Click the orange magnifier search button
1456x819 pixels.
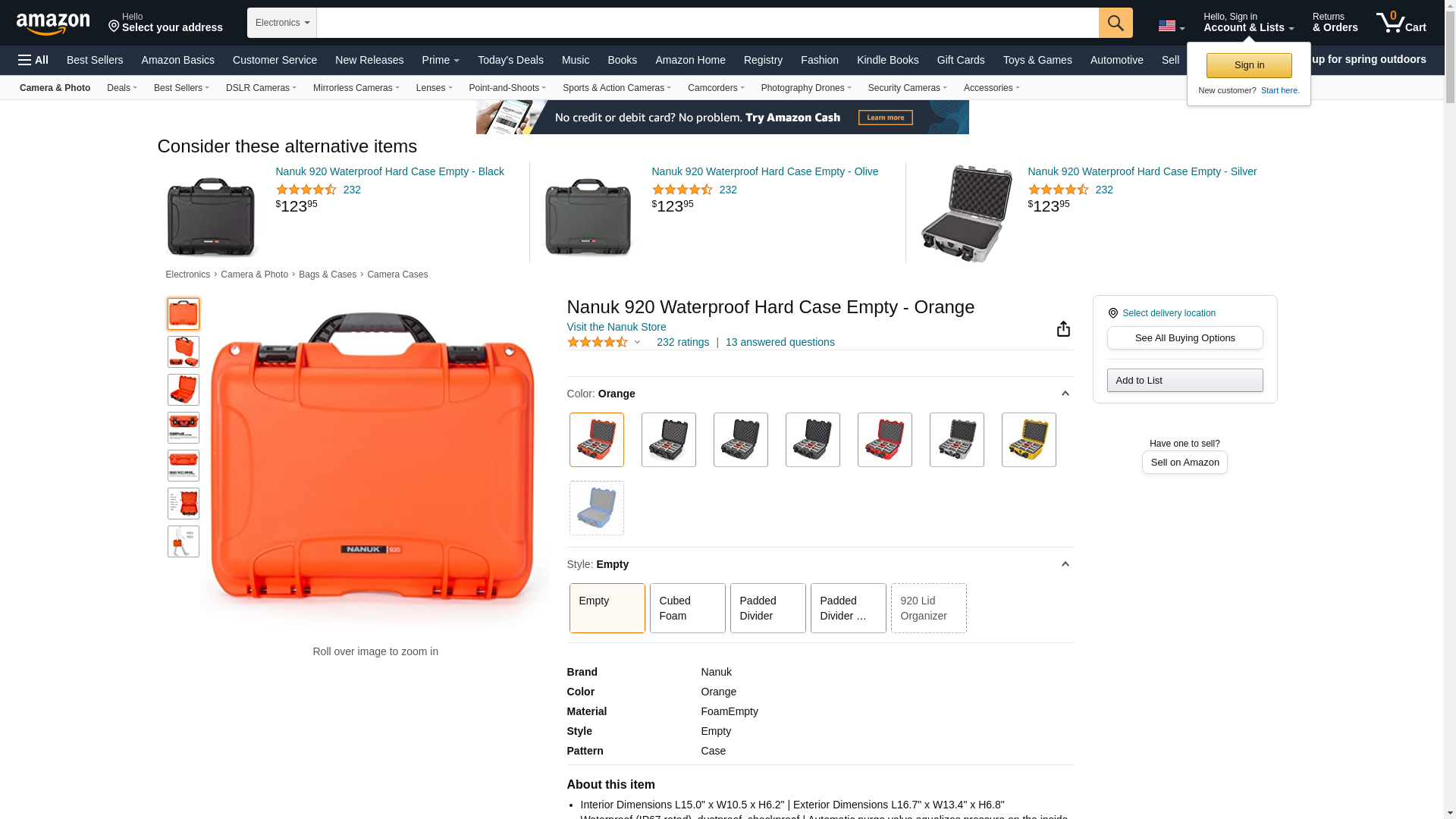1116,23
